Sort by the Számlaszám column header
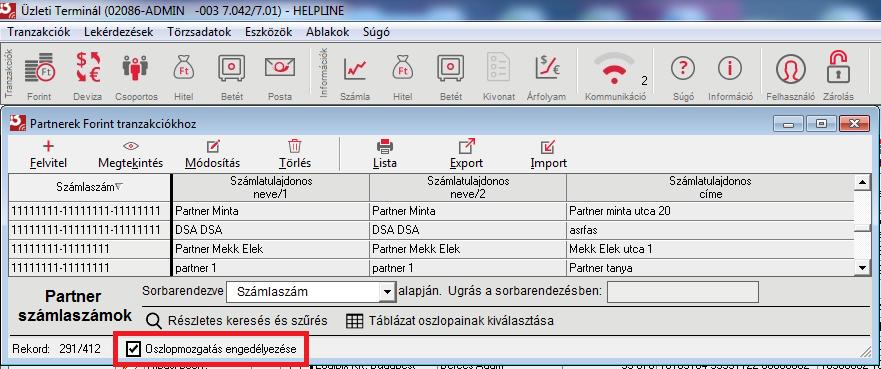The height and width of the screenshot is (369, 881). point(89,188)
